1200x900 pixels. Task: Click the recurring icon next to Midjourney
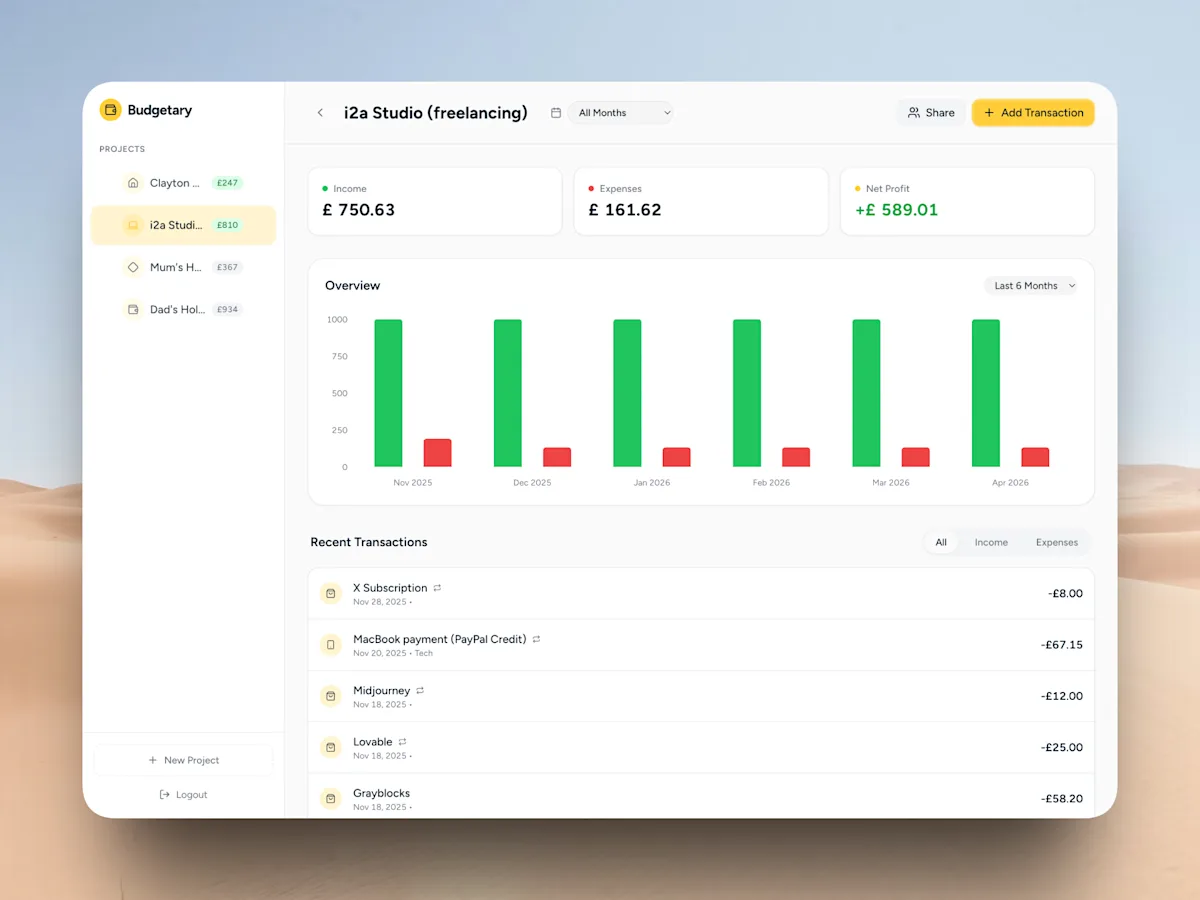pyautogui.click(x=420, y=690)
